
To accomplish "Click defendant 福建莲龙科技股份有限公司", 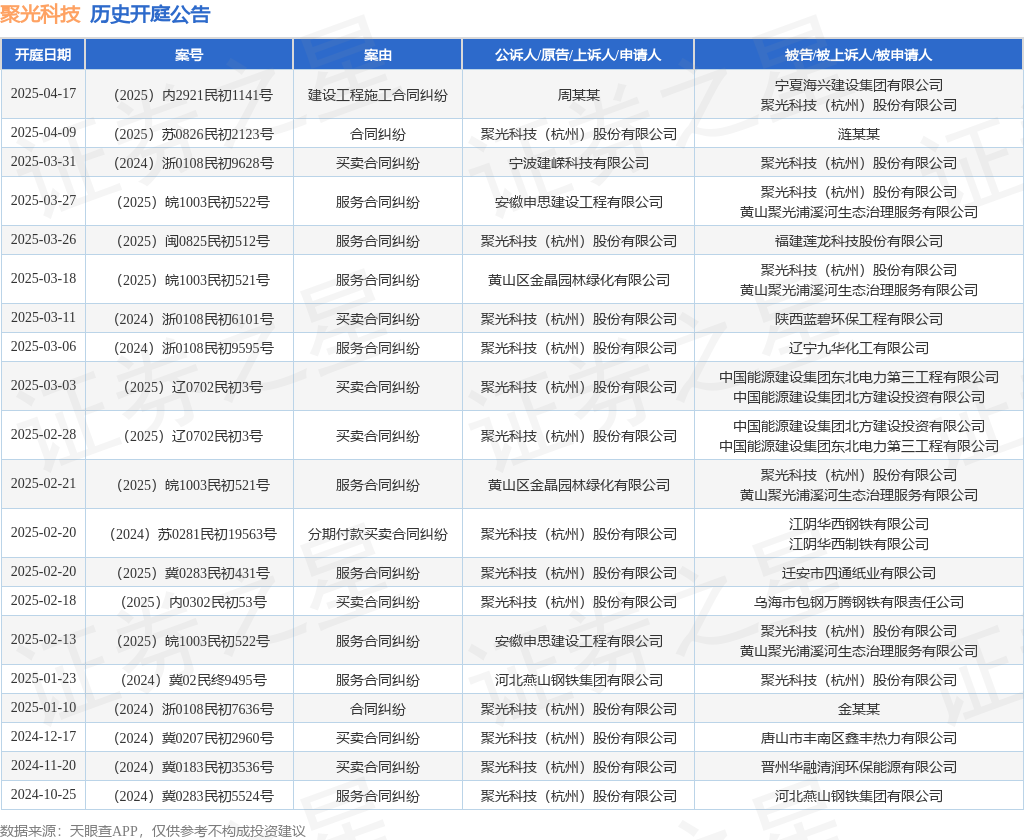I will [x=858, y=242].
